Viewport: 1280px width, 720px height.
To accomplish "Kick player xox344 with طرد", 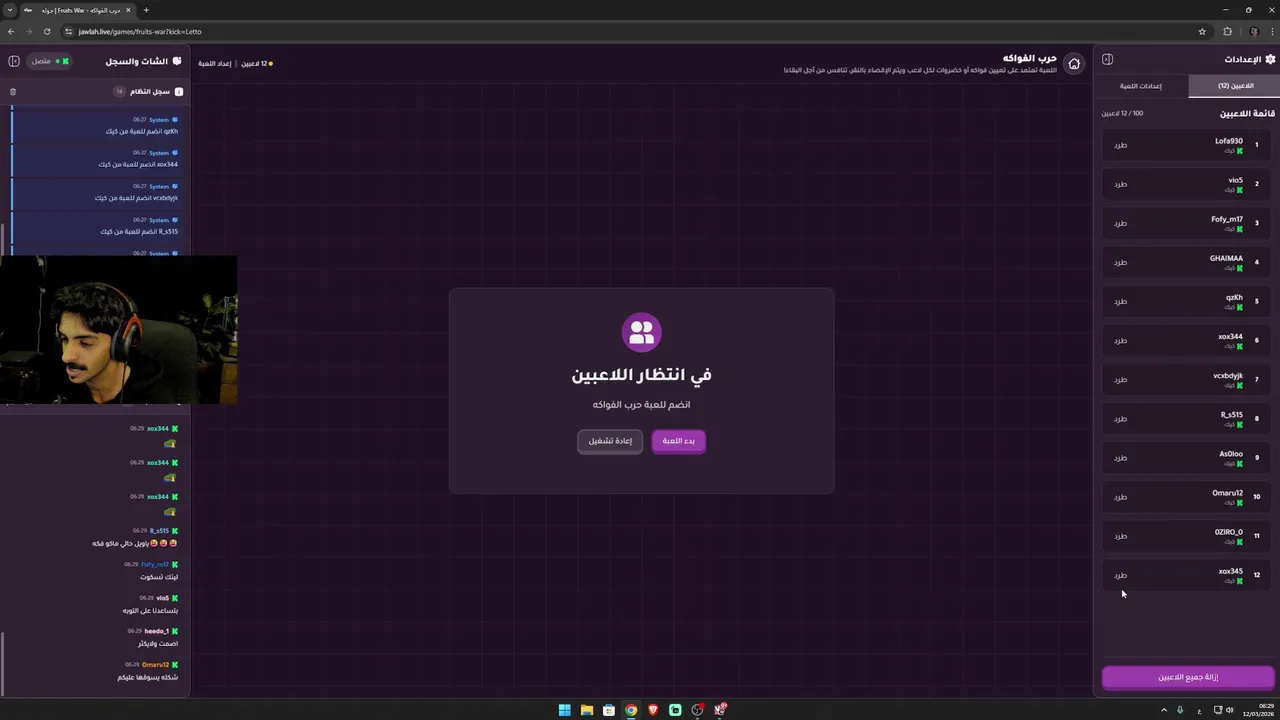I will pos(1120,340).
